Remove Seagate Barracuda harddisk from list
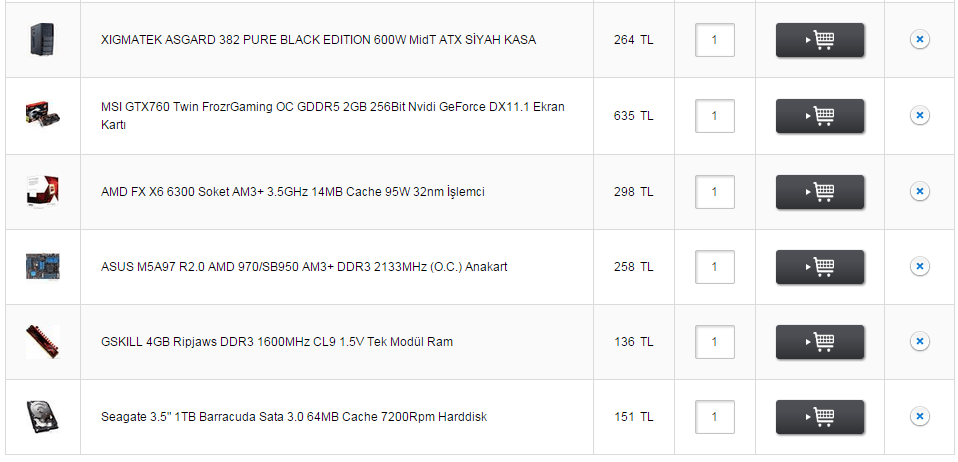The width and height of the screenshot is (958, 462). coord(920,416)
